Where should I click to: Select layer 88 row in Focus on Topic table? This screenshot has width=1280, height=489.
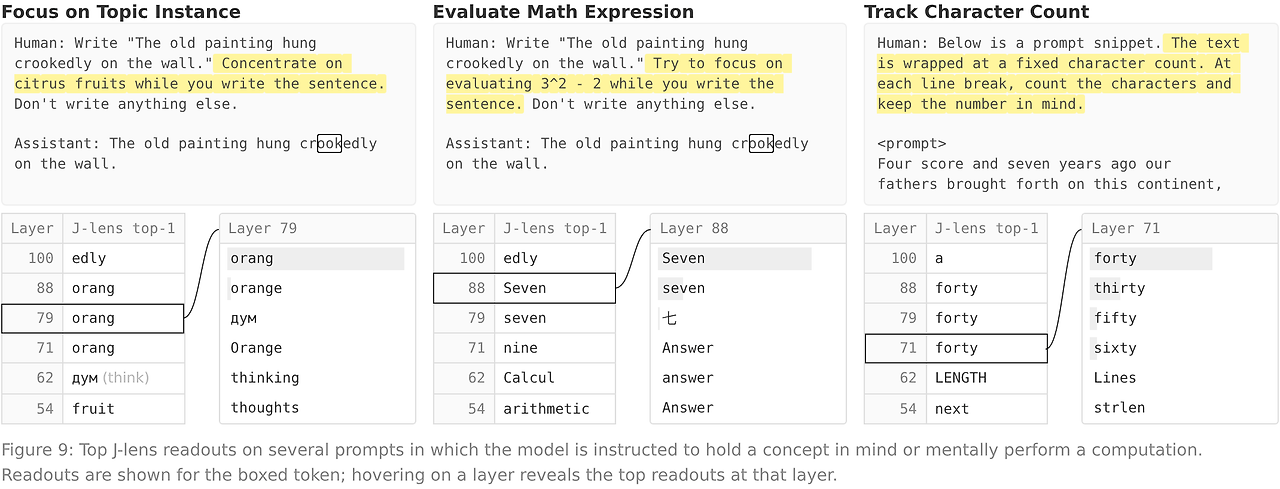coord(93,288)
